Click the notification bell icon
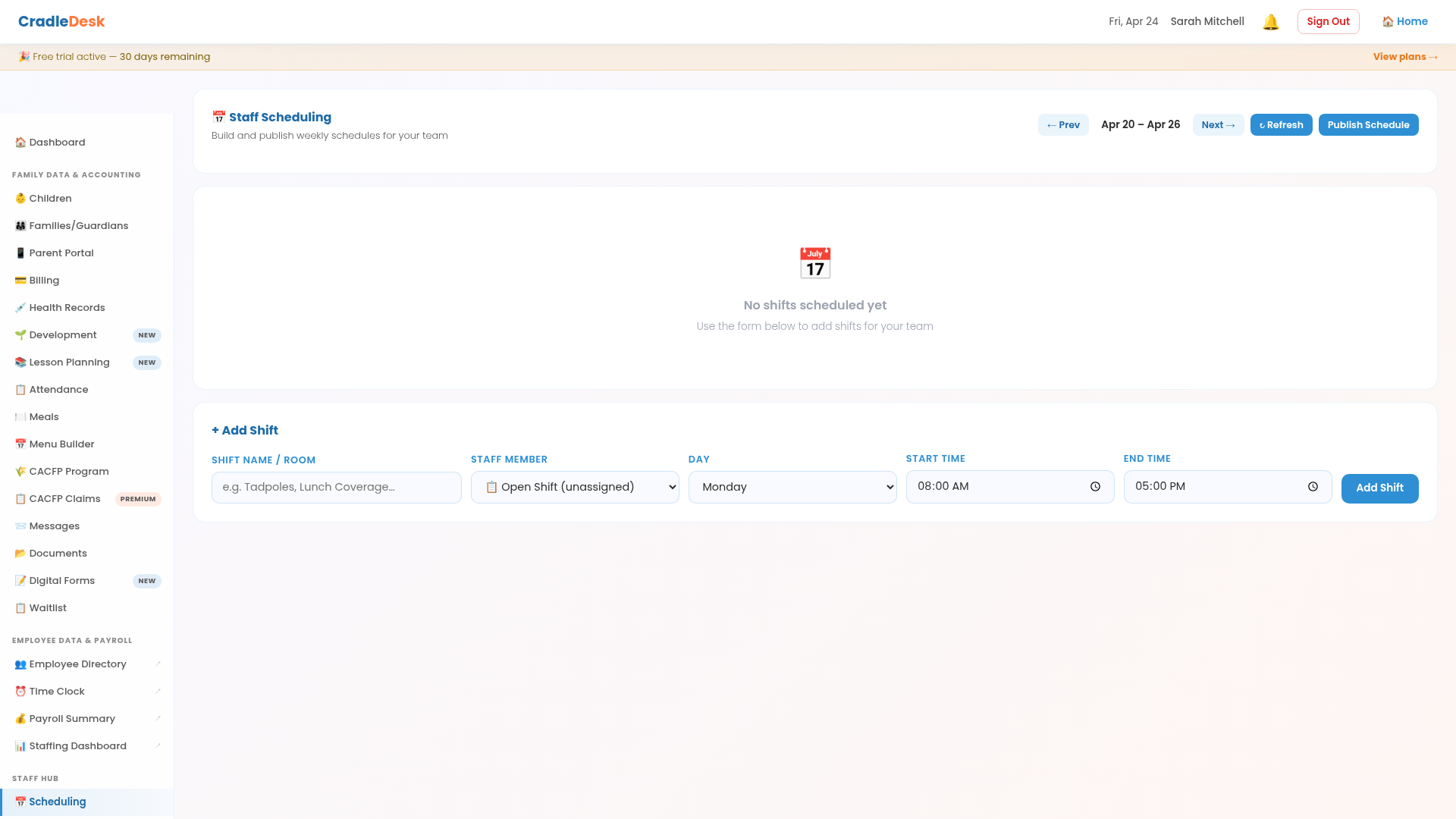The width and height of the screenshot is (1456, 819). click(1270, 22)
